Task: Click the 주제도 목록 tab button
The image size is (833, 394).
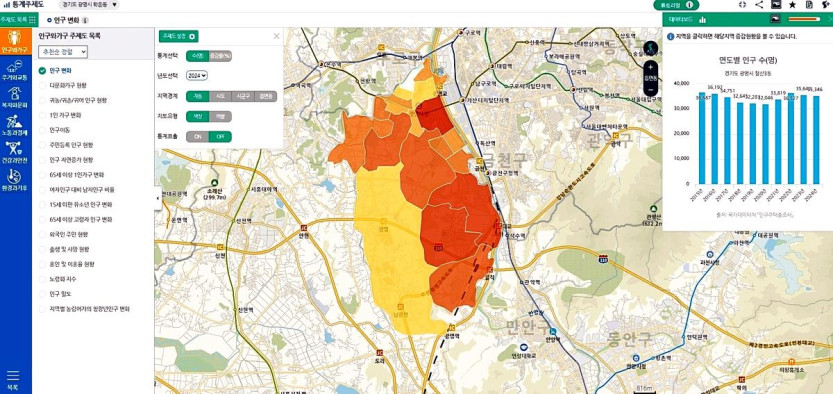Action: (19, 20)
